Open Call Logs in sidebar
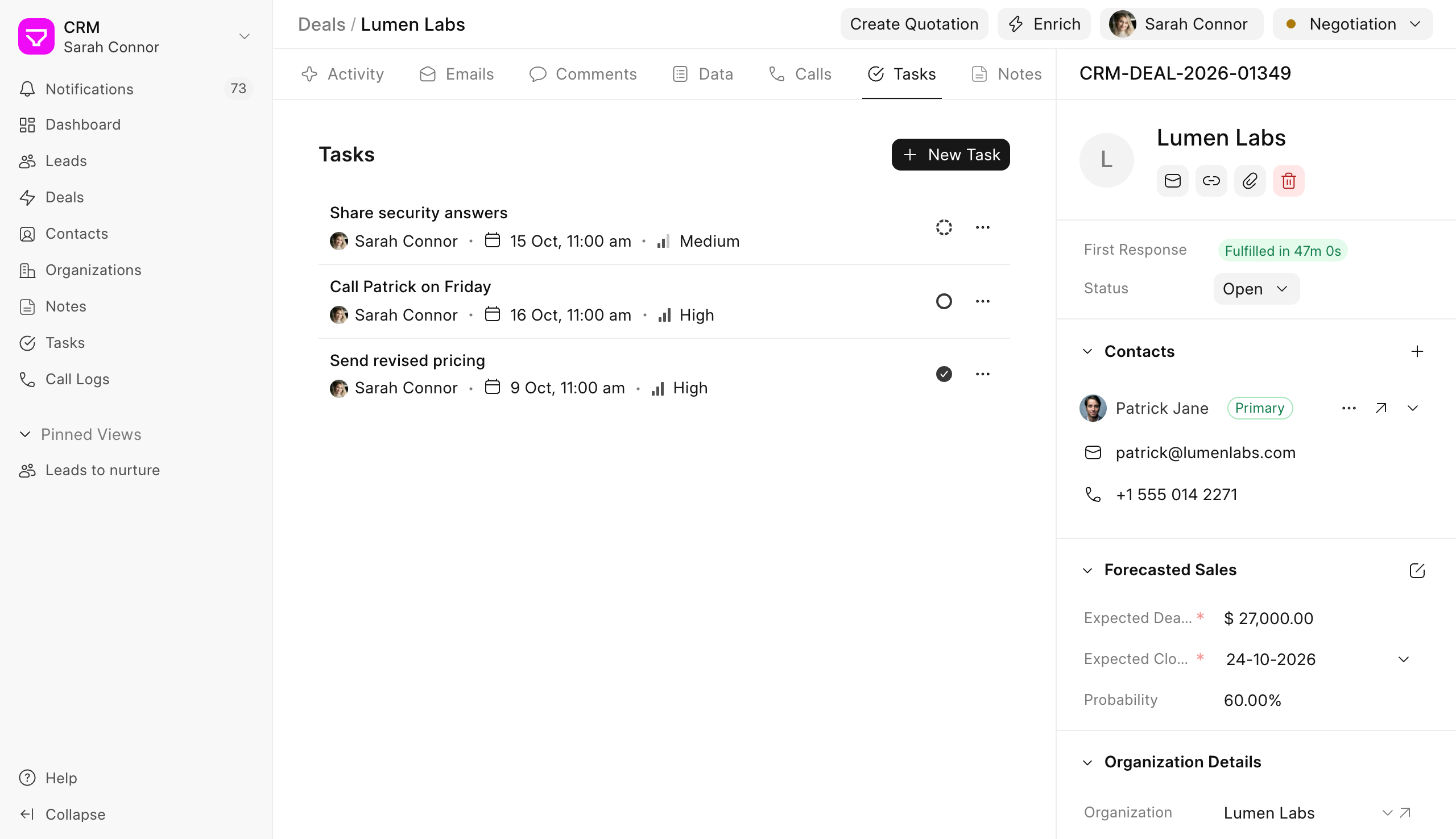The image size is (1456, 839). point(136,379)
